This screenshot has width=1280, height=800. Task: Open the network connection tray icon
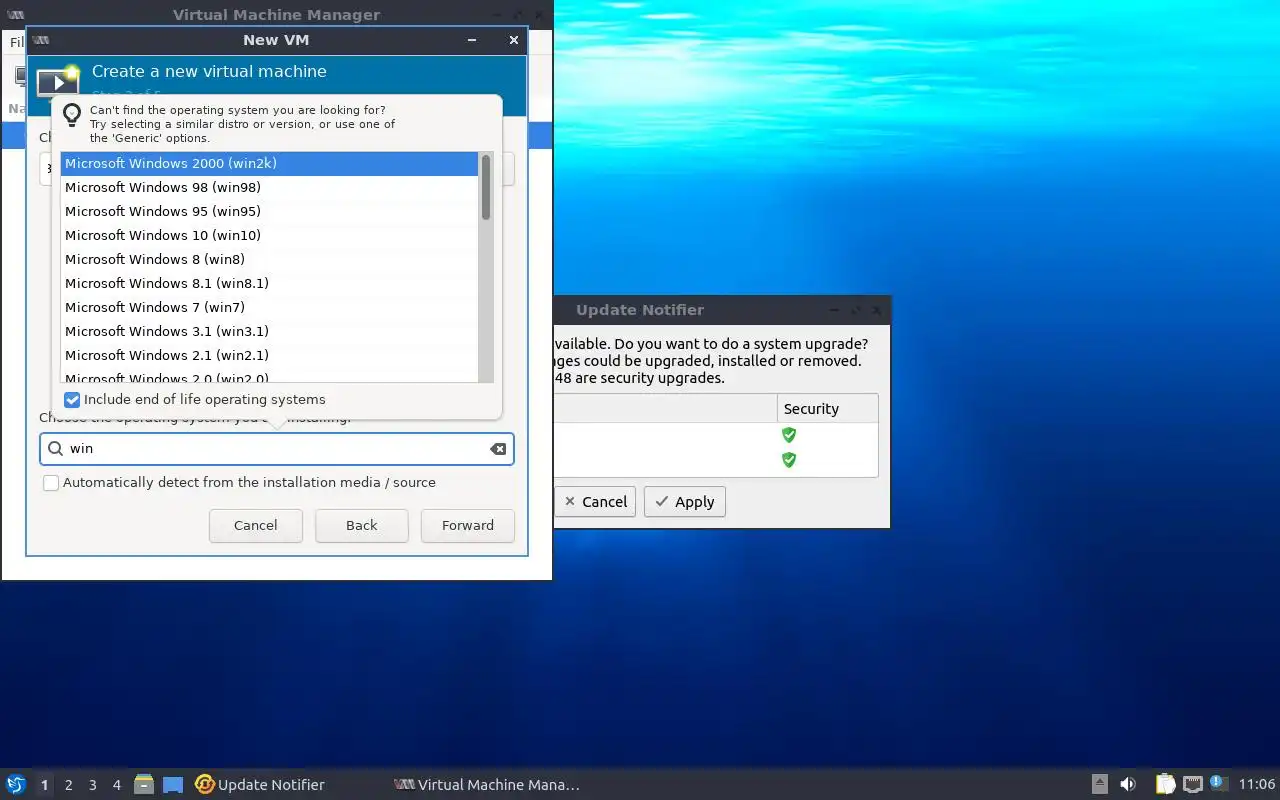[1192, 785]
